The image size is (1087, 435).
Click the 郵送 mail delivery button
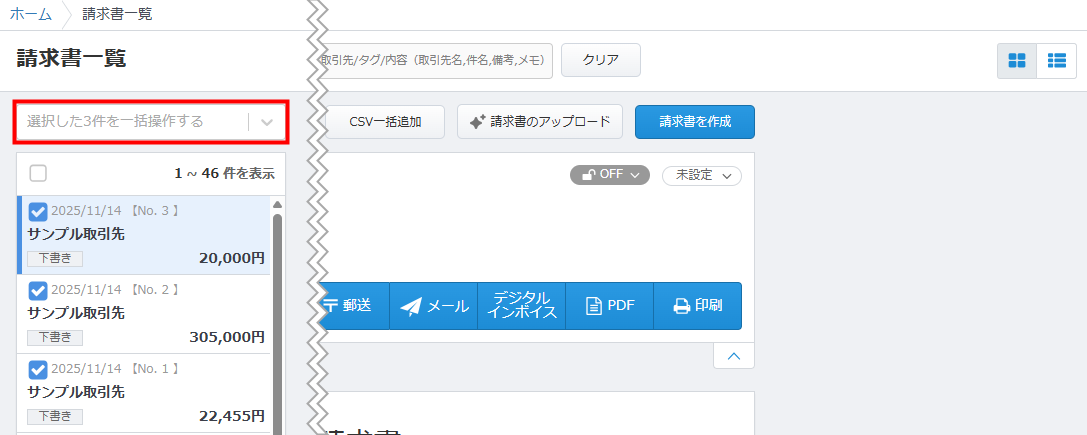[x=350, y=306]
